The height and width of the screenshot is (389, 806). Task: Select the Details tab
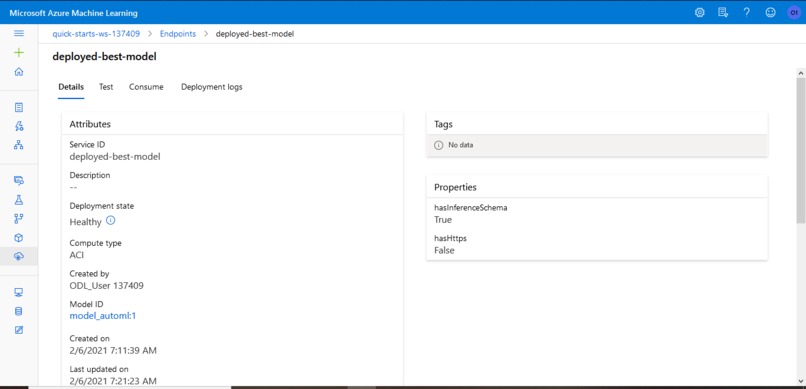tap(71, 87)
